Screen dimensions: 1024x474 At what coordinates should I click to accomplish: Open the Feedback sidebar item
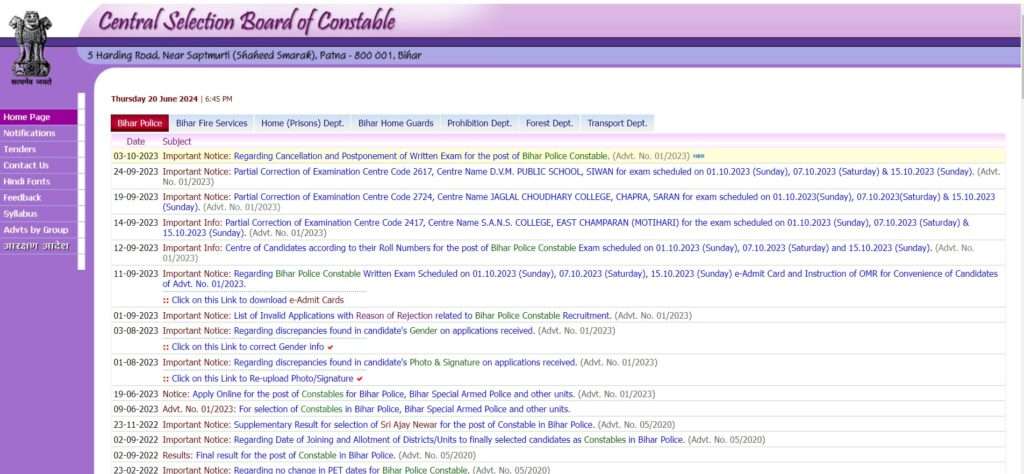22,197
